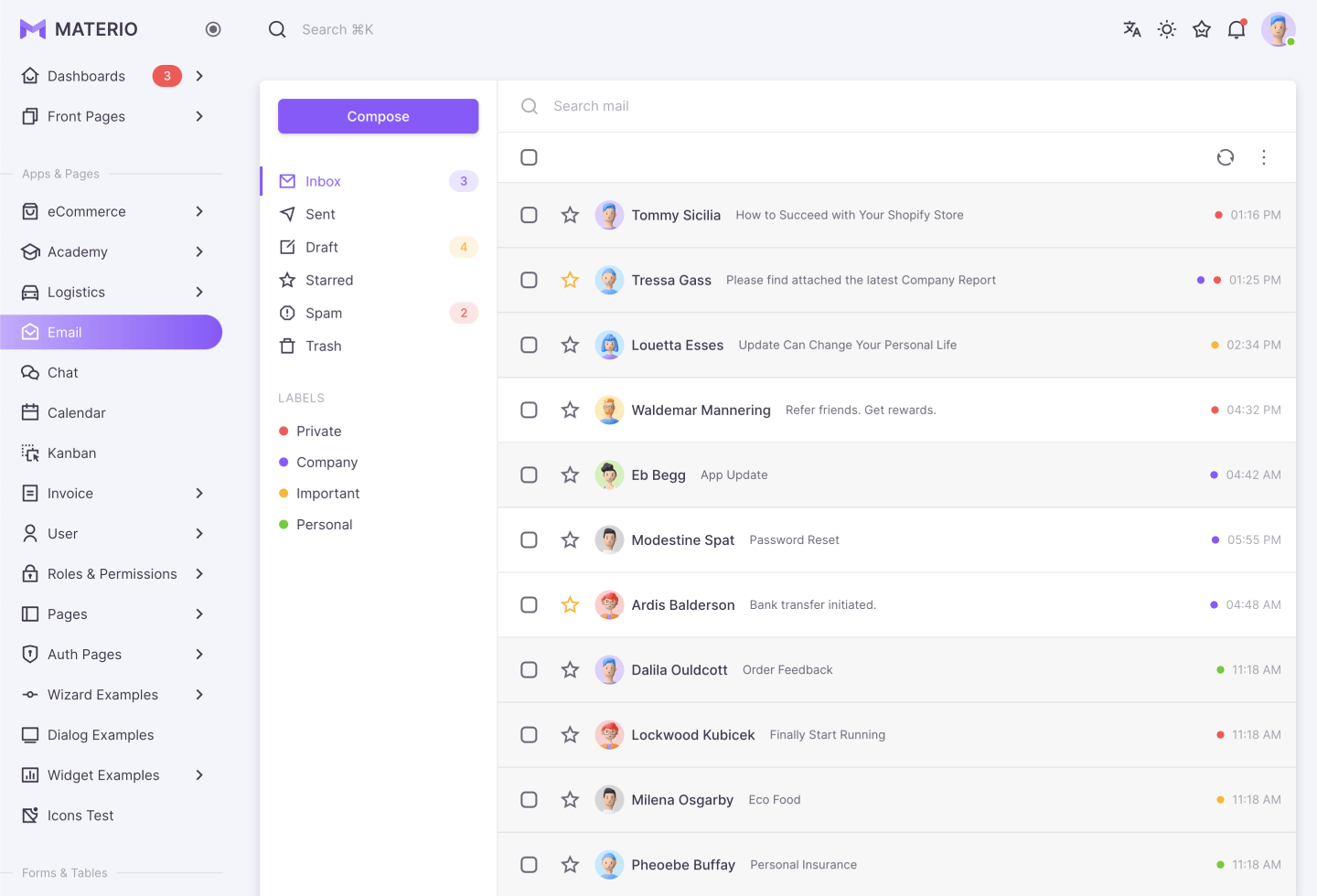1317x896 pixels.
Task: Open the three-dot more options menu
Action: pyautogui.click(x=1264, y=157)
